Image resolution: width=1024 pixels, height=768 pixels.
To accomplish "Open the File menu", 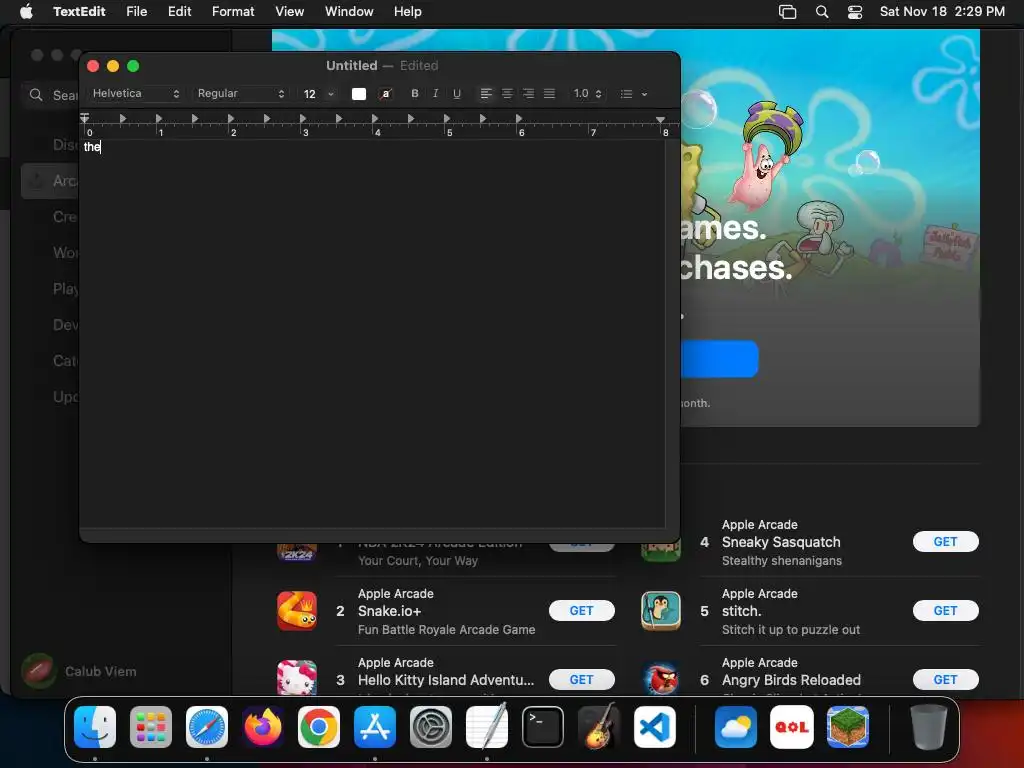I will [136, 11].
